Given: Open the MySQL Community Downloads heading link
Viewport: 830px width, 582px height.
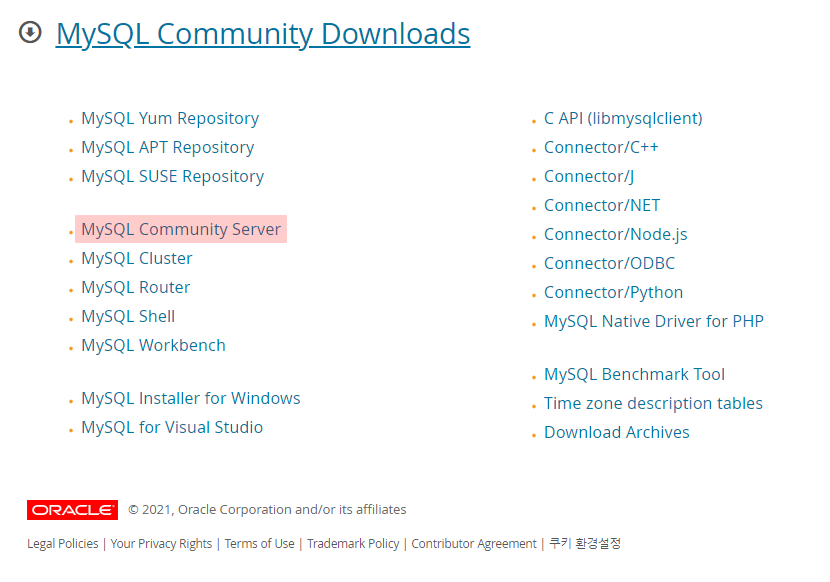Looking at the screenshot, I should [x=263, y=34].
